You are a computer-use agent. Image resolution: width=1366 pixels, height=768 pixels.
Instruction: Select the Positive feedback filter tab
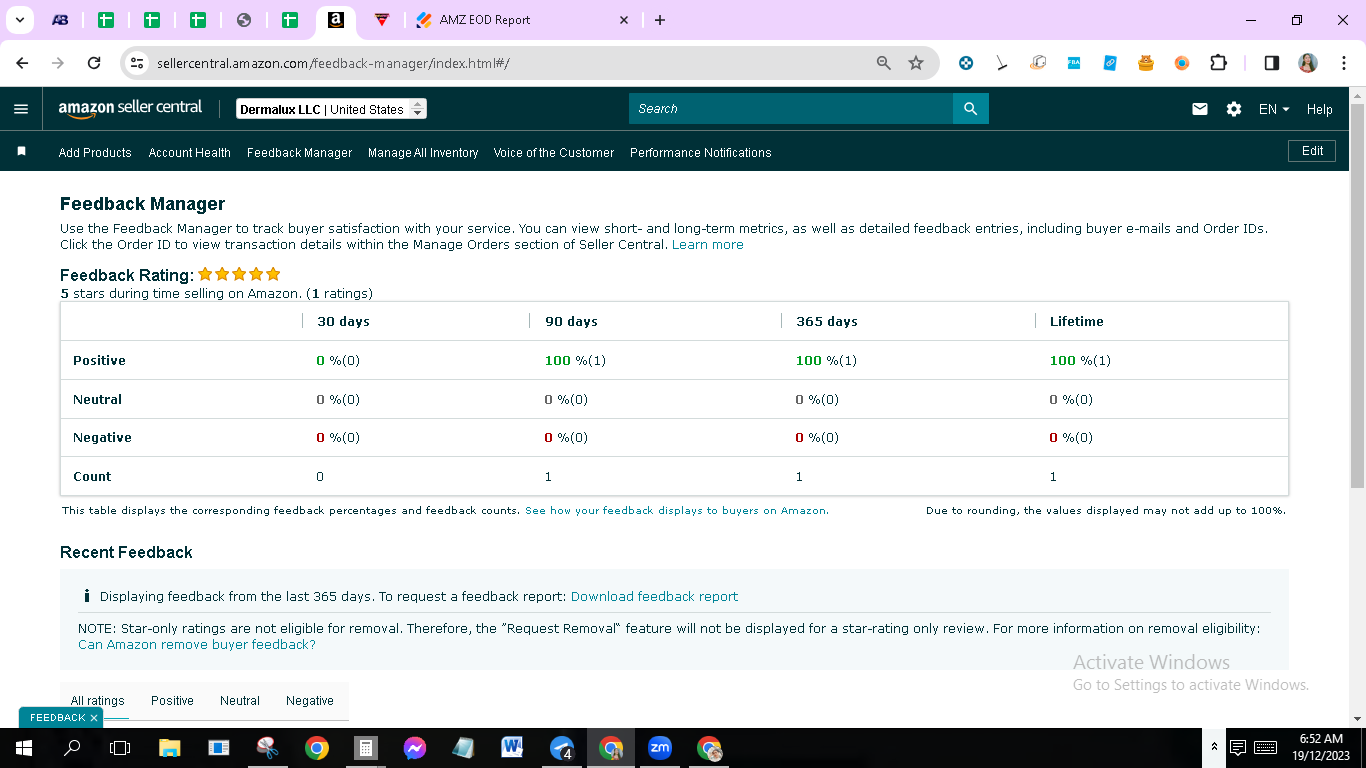tap(172, 701)
